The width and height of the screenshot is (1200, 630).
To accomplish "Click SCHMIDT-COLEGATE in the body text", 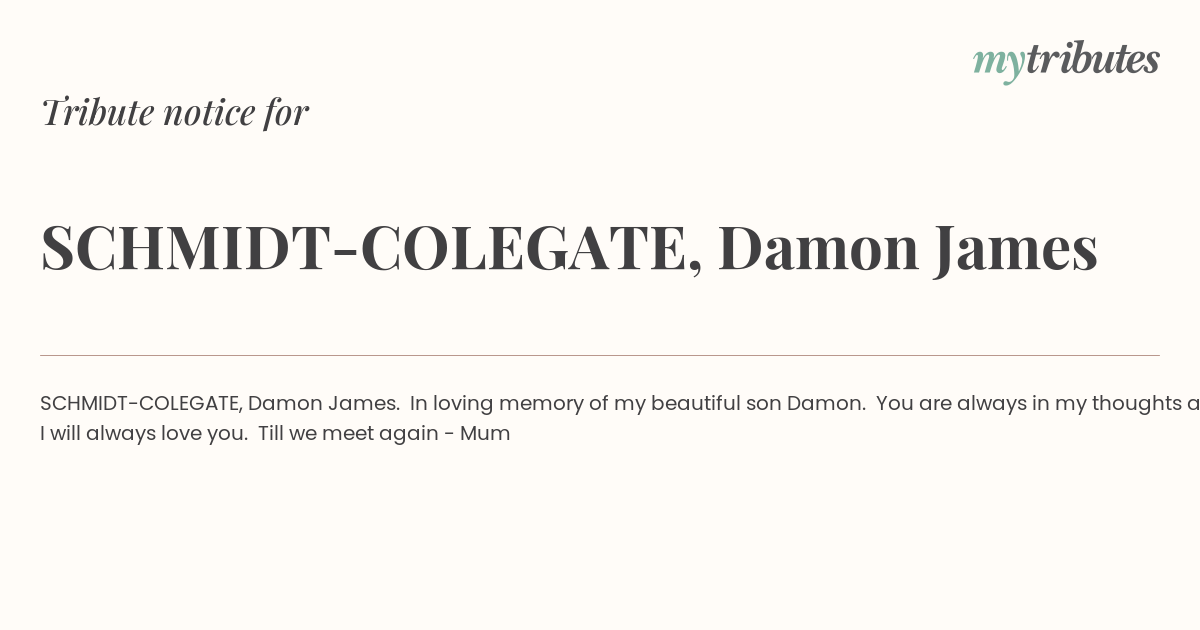I will (x=139, y=403).
